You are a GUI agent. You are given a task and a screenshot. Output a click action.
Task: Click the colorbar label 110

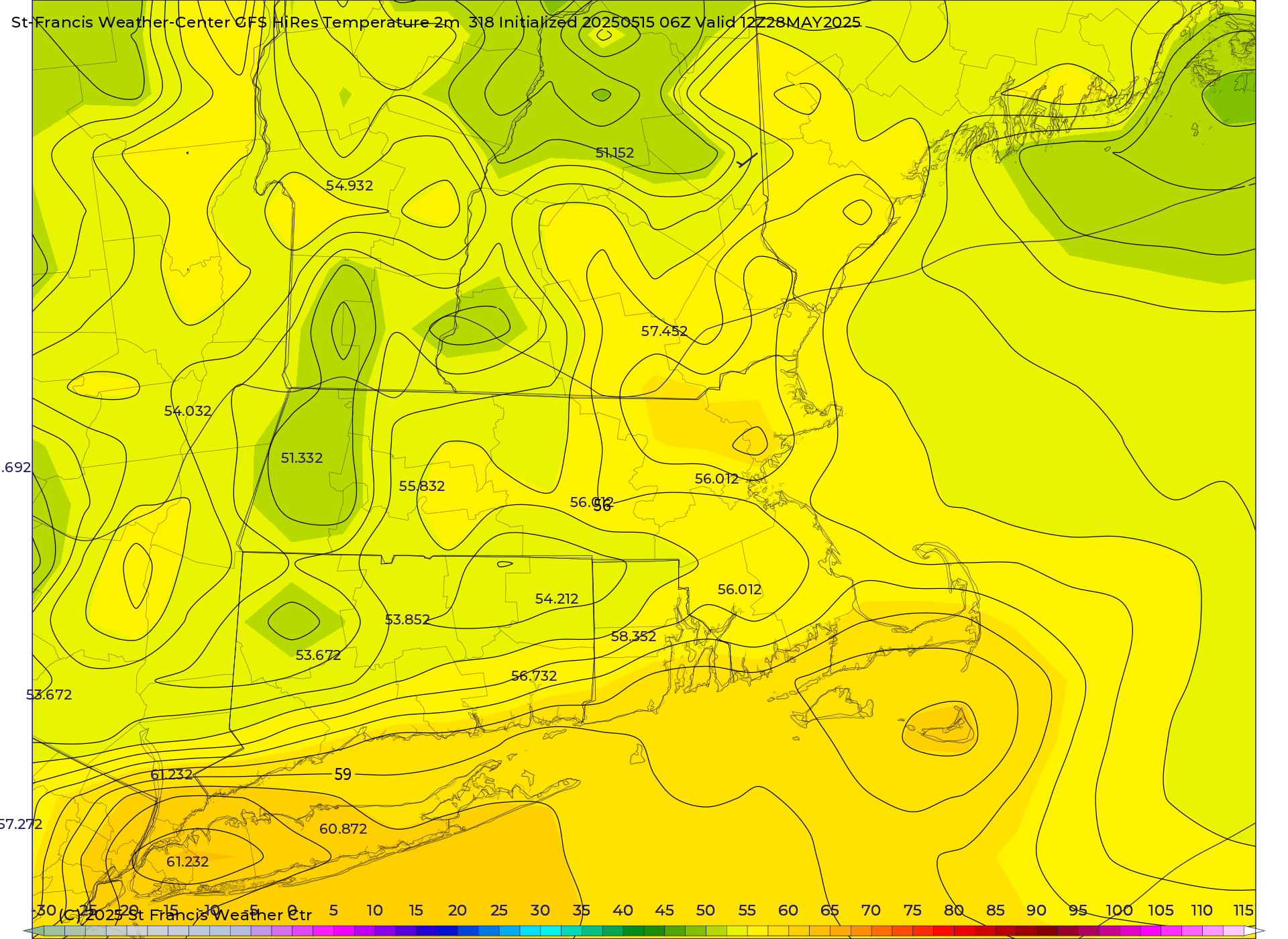[1202, 911]
